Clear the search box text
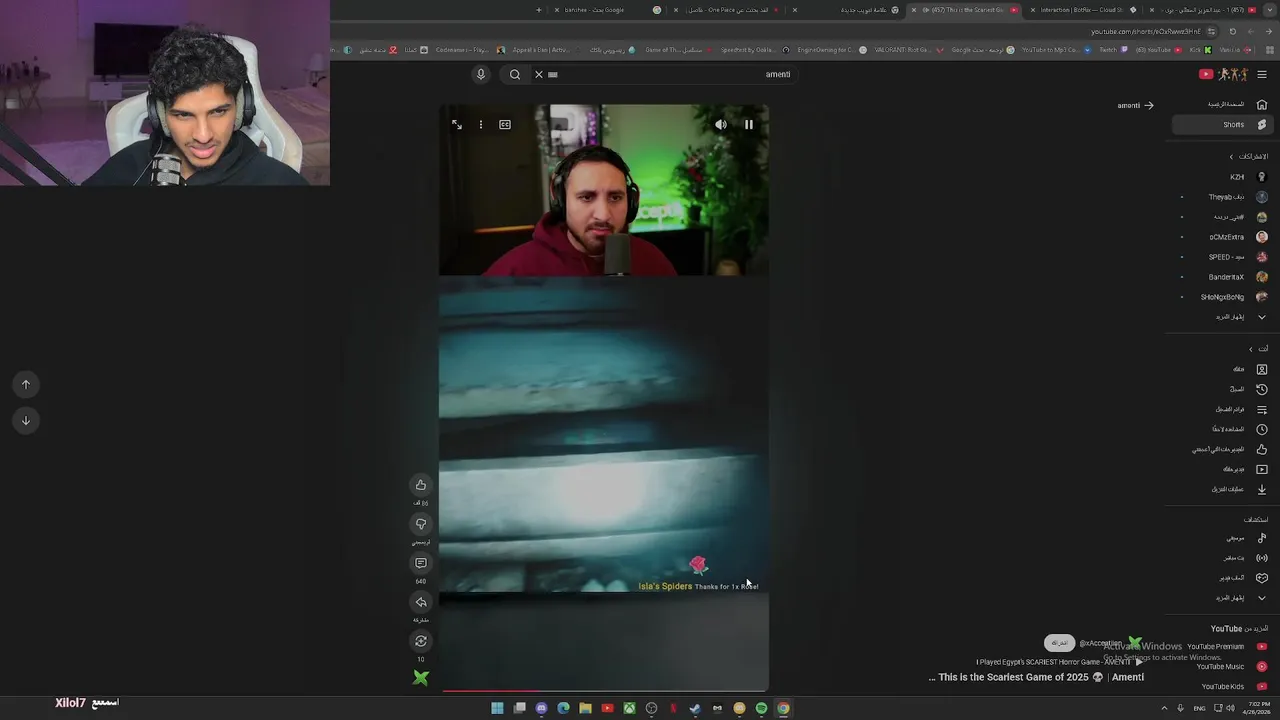1280x720 pixels. click(x=538, y=74)
